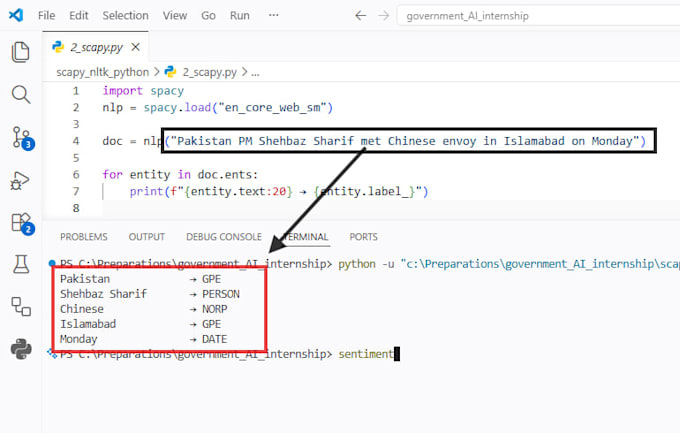Open the Python extension view in activity bar
Screen dimensions: 680x433
pyautogui.click(x=21, y=349)
